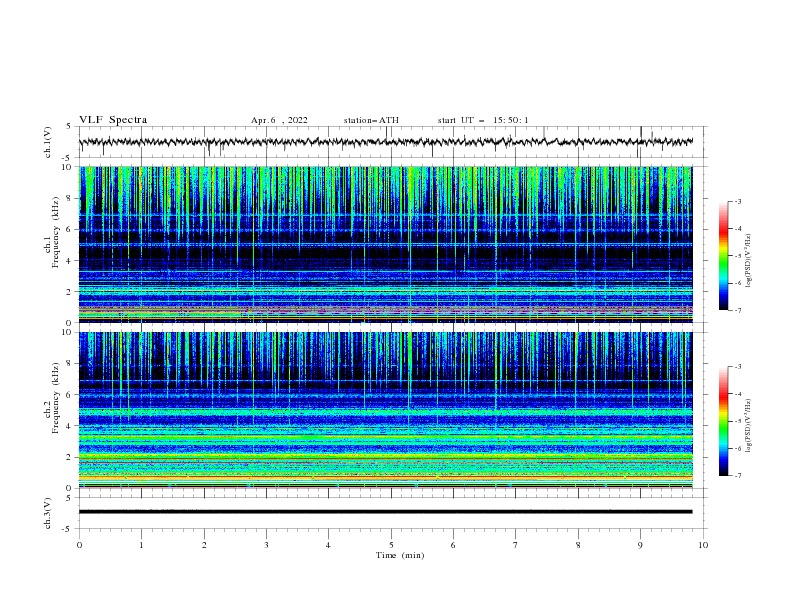Click the '-3' tick on upper colorbar

tap(737, 201)
